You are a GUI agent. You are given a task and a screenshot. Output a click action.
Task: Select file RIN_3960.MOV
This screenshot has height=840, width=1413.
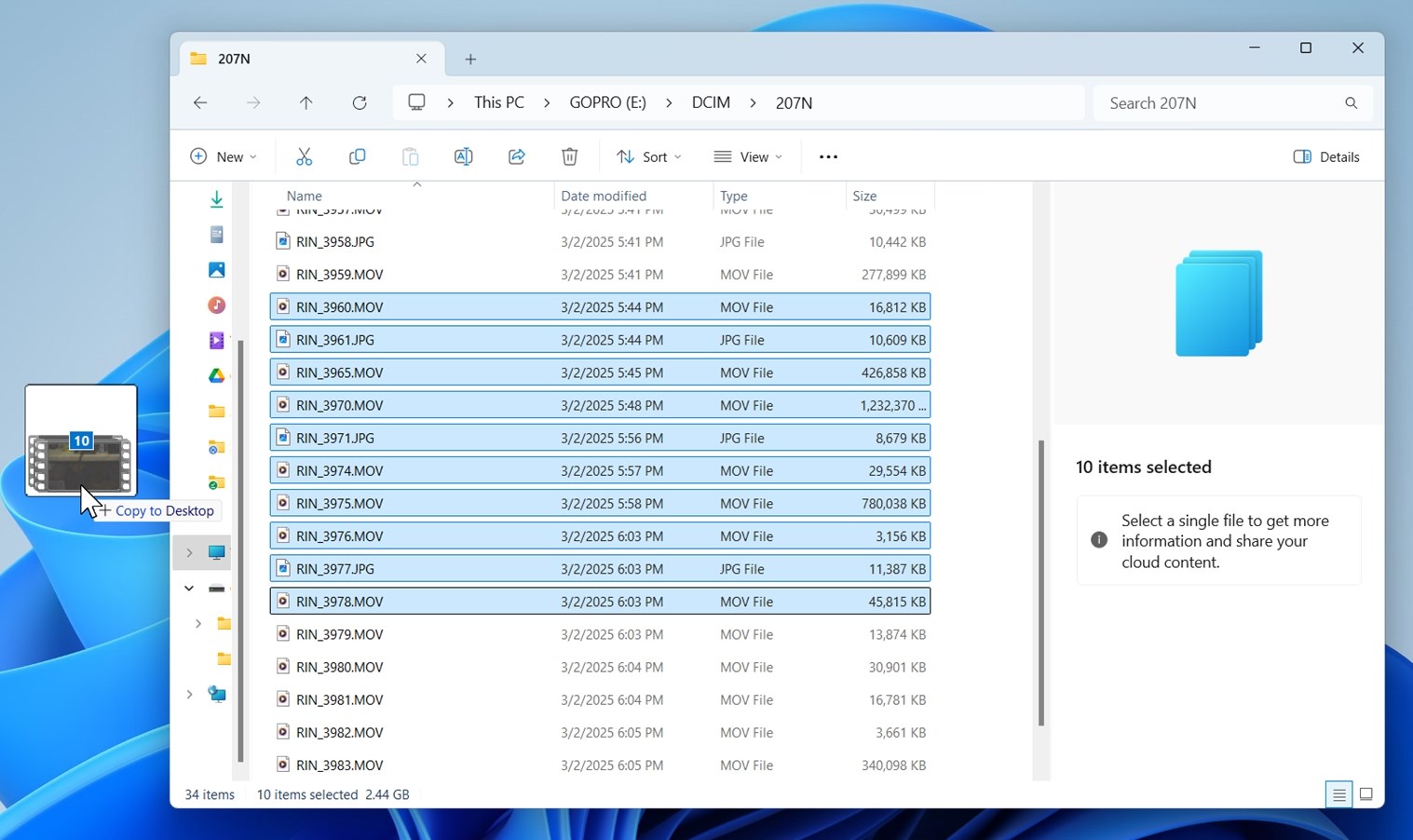click(600, 306)
